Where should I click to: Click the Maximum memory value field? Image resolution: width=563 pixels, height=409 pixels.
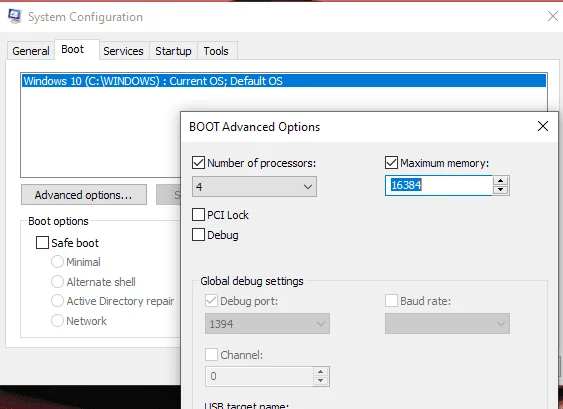(438, 185)
